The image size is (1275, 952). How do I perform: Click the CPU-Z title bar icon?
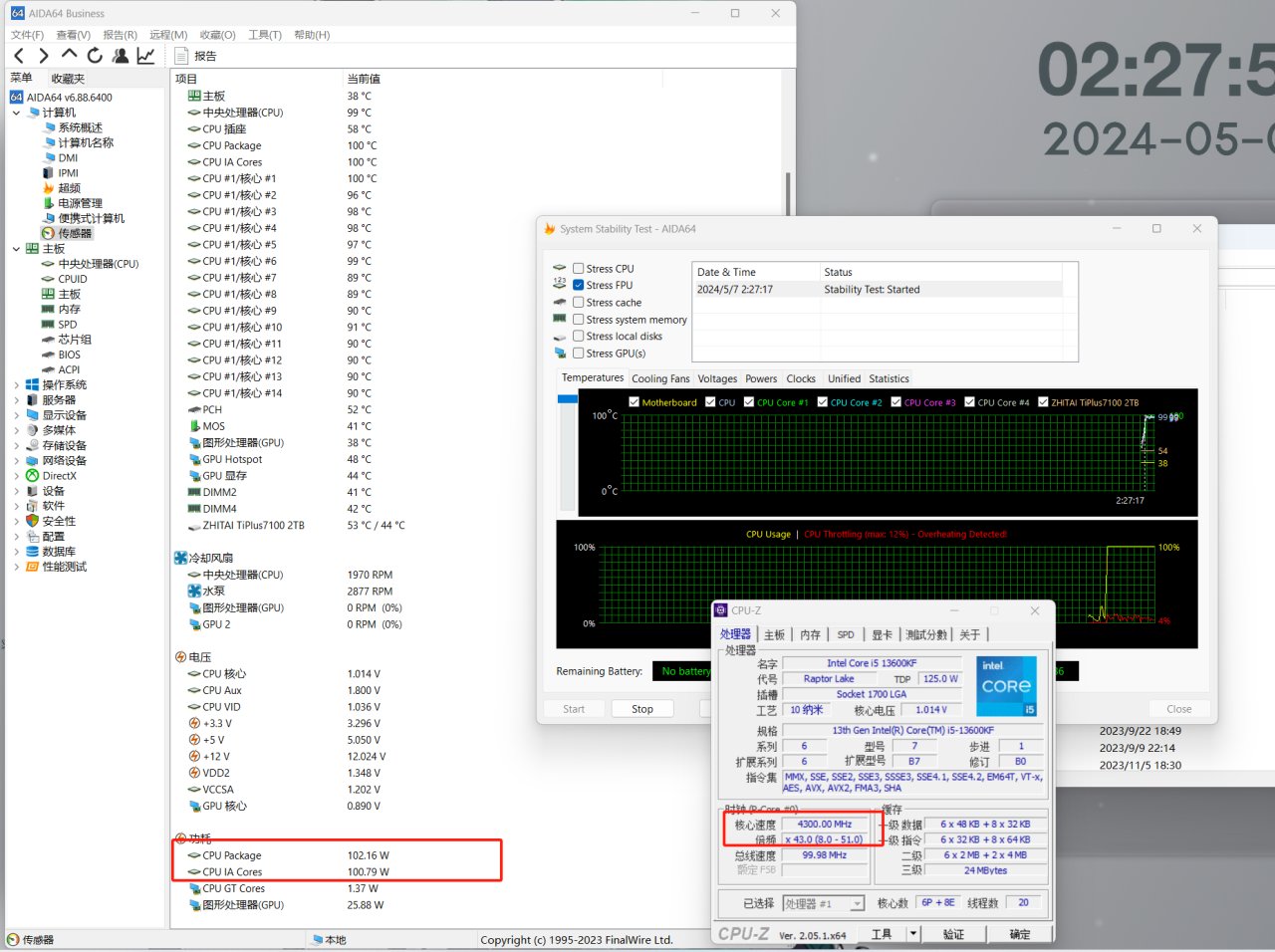pyautogui.click(x=721, y=610)
